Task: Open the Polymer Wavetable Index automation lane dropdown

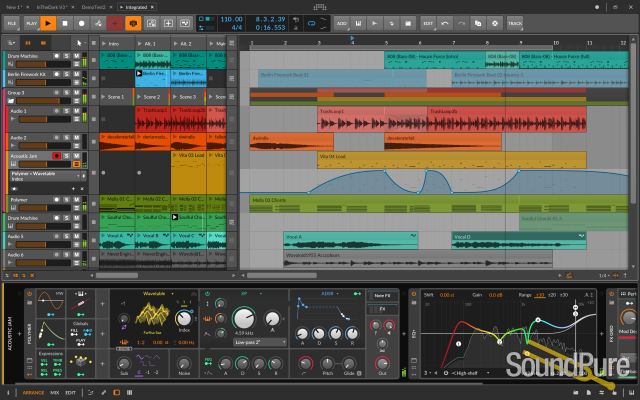Action: click(x=45, y=176)
